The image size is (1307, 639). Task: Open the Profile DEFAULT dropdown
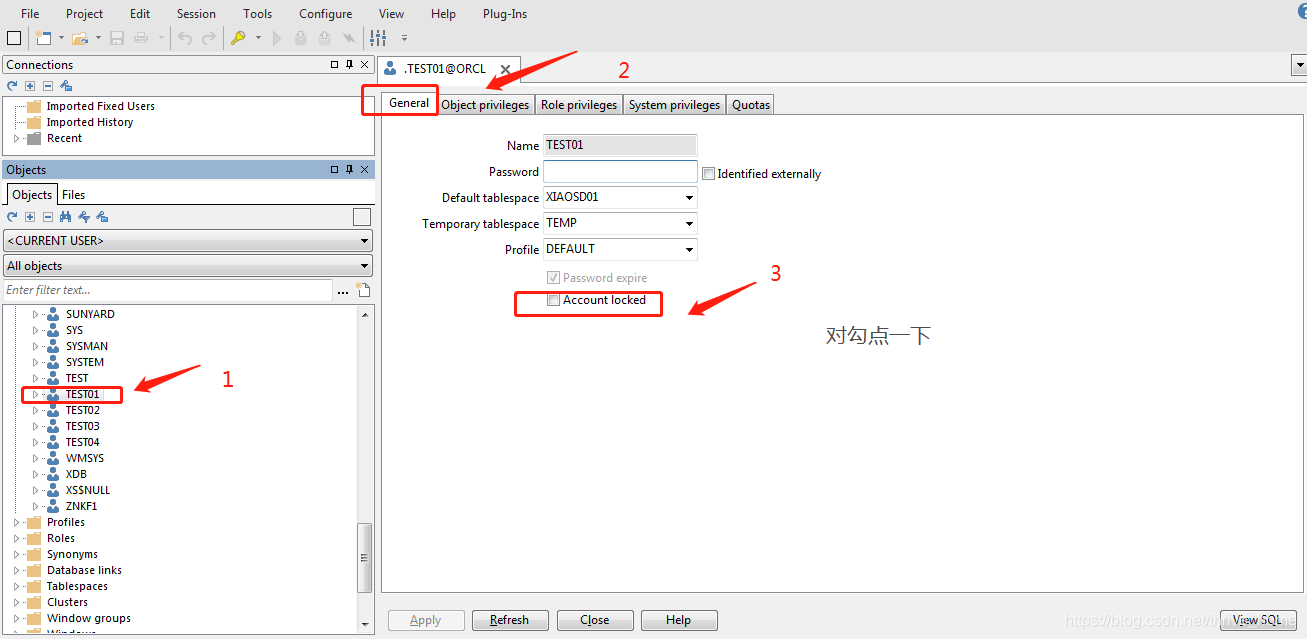click(689, 250)
